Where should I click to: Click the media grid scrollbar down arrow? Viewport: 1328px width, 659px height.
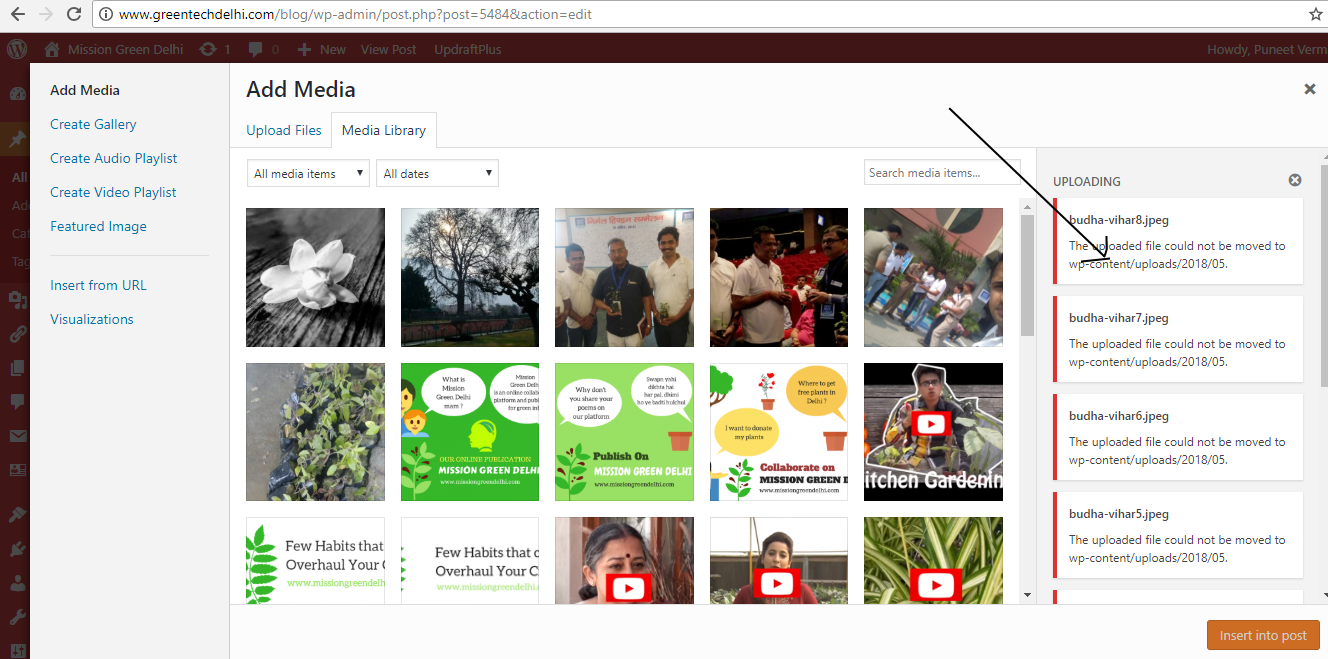click(1027, 595)
